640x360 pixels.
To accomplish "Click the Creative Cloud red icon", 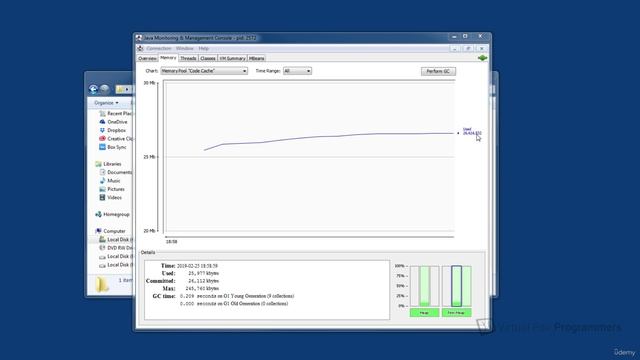I will coord(102,139).
